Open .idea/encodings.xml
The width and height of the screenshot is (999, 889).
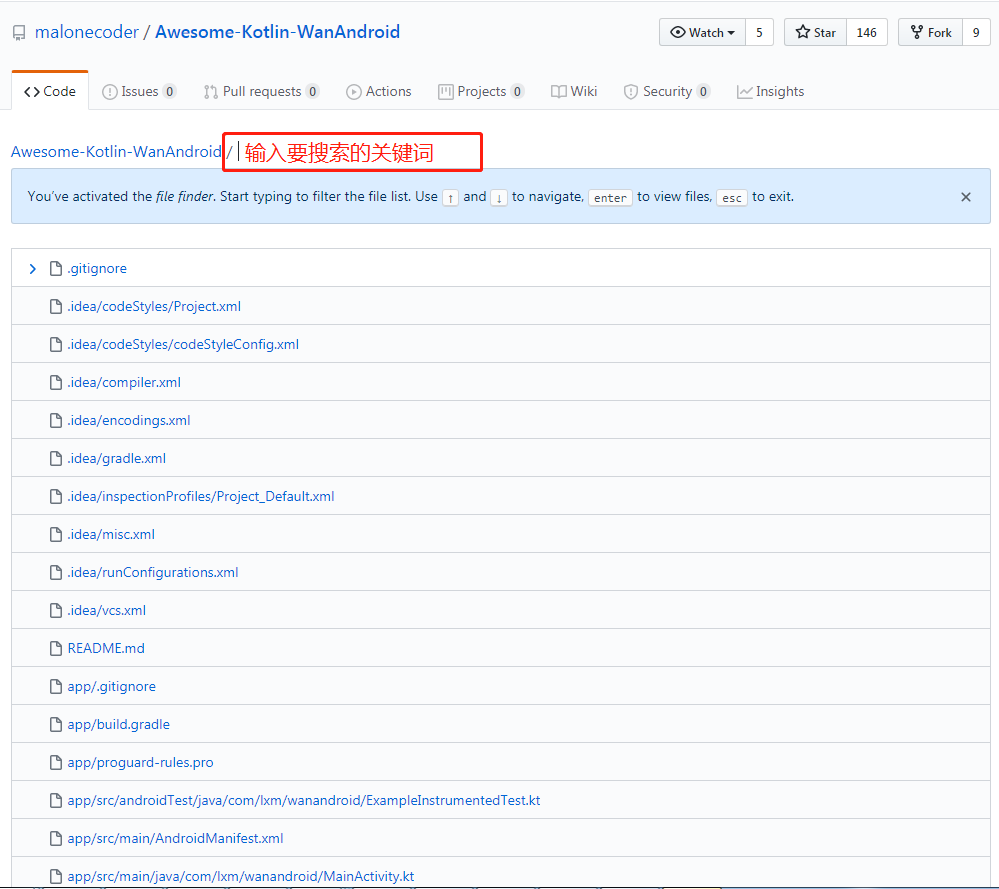pyautogui.click(x=129, y=421)
